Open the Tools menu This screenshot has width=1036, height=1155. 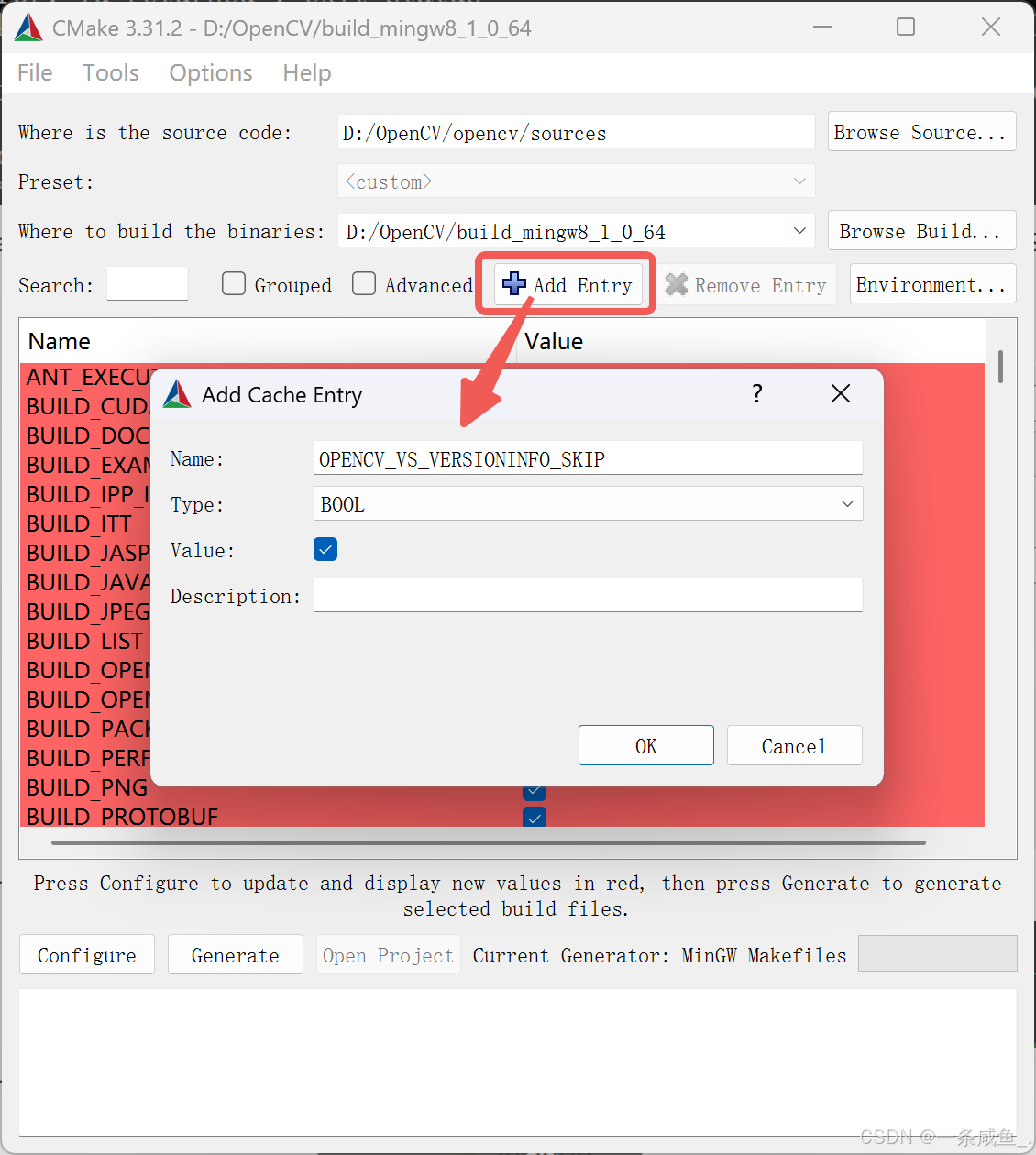(x=111, y=72)
